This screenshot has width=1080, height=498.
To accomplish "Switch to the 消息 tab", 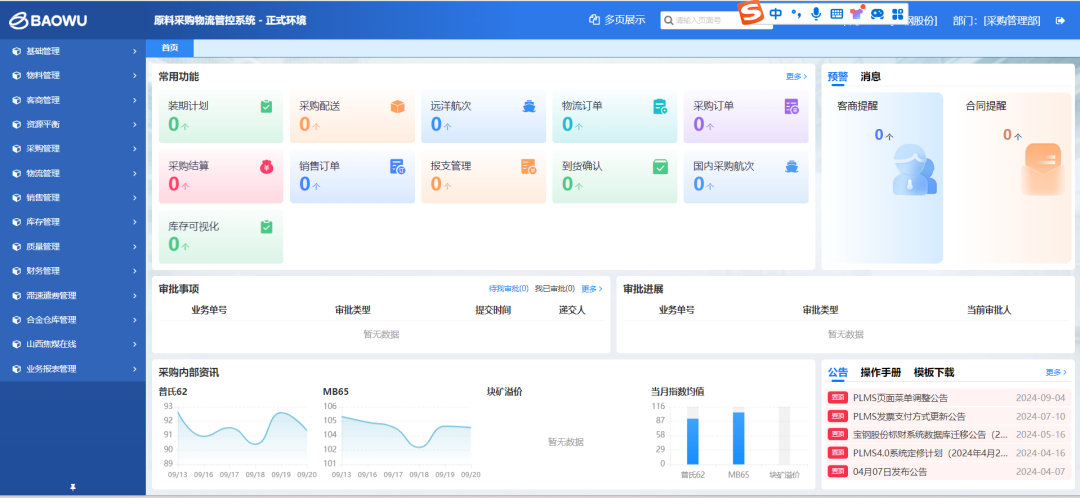I will coord(871,76).
